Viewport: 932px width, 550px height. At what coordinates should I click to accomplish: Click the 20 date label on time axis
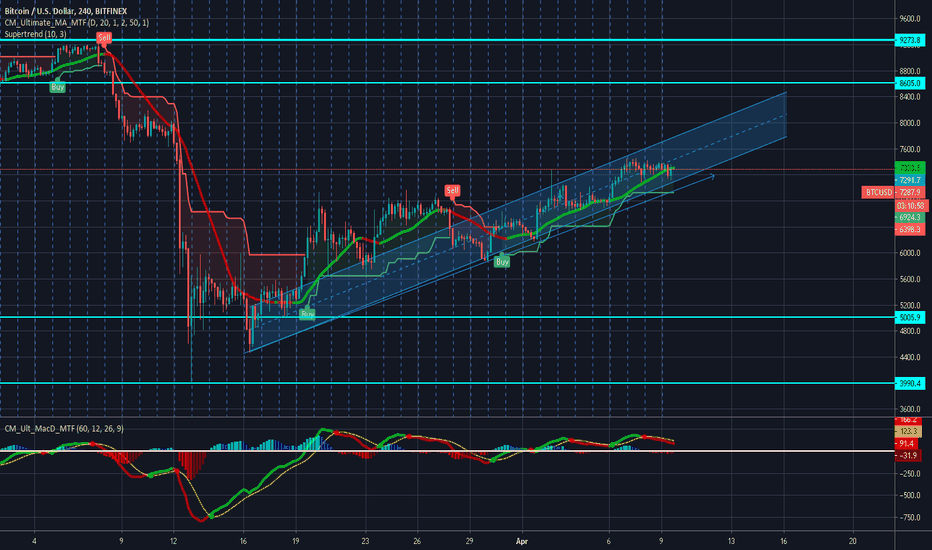pos(853,541)
